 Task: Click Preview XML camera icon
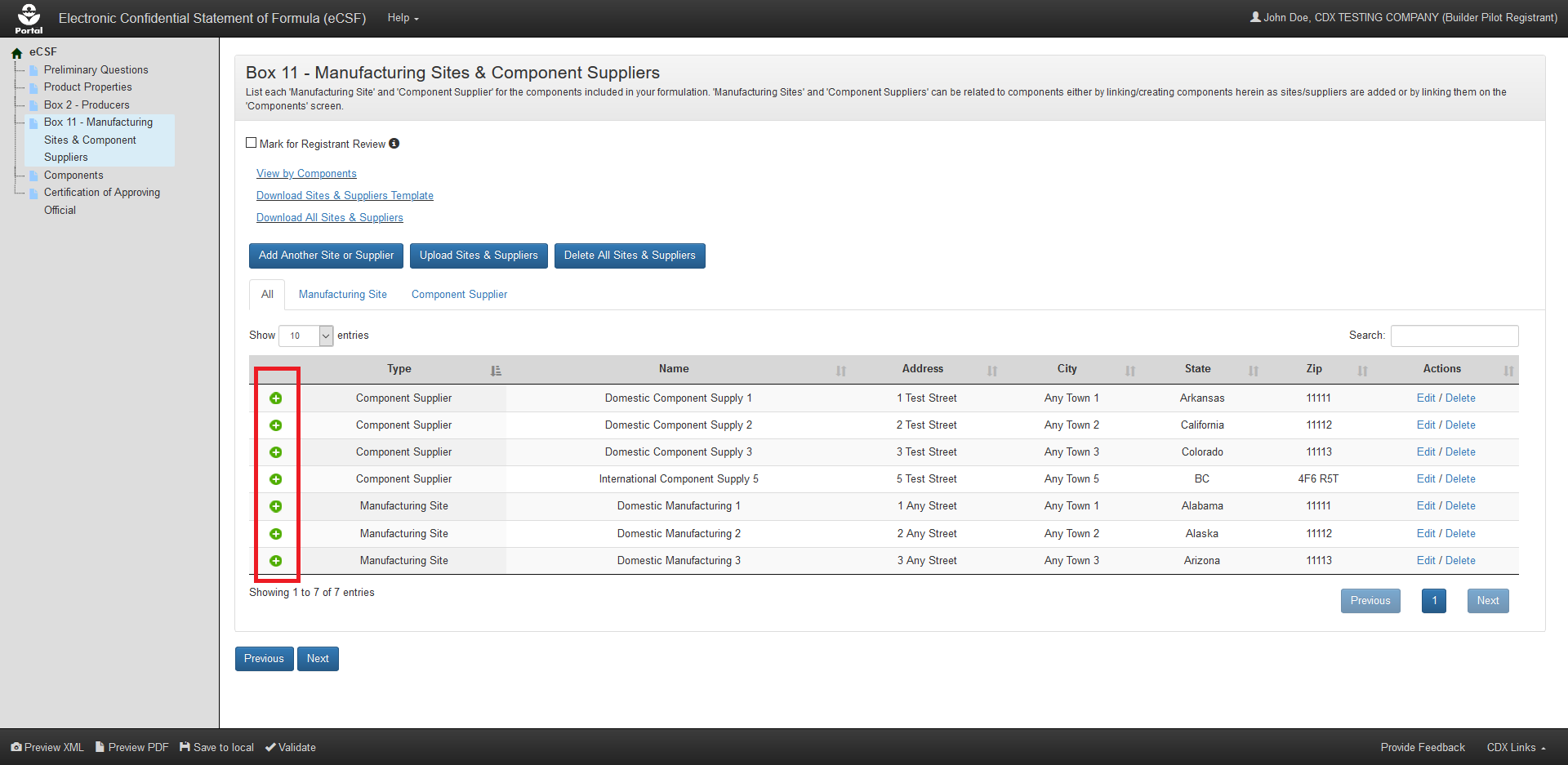(16, 747)
